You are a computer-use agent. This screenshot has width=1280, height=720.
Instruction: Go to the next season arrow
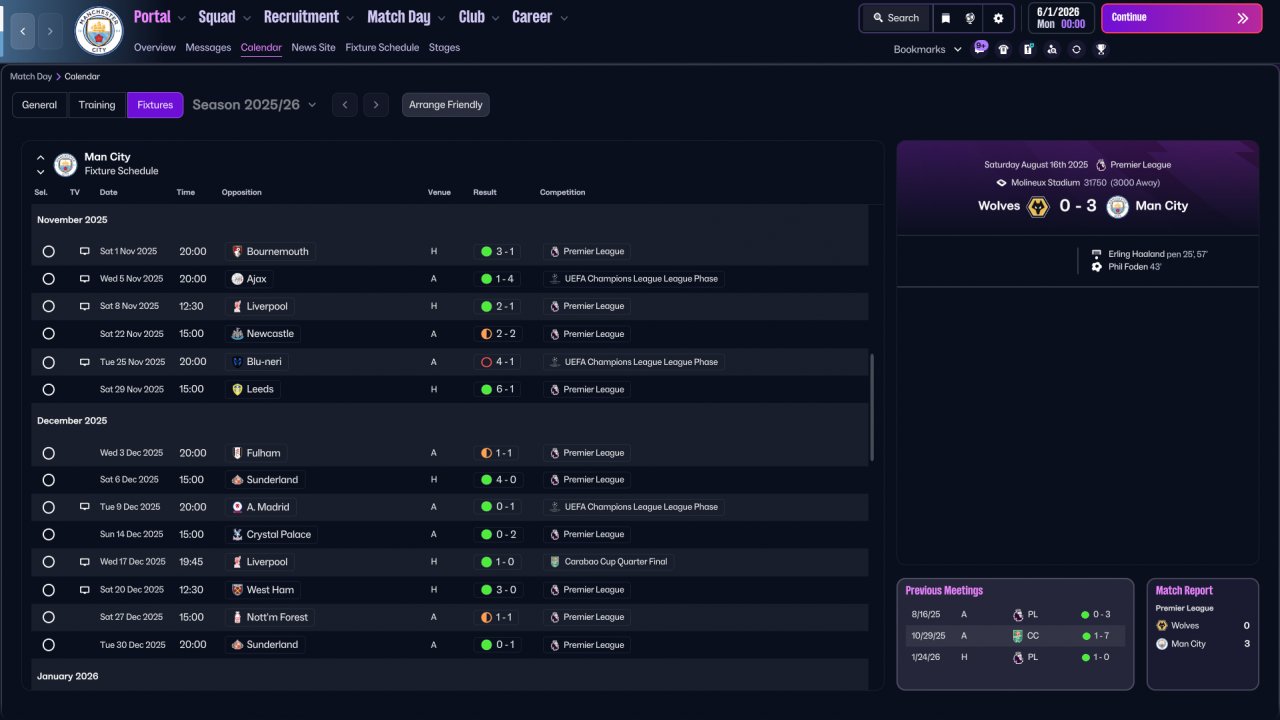[x=376, y=105]
